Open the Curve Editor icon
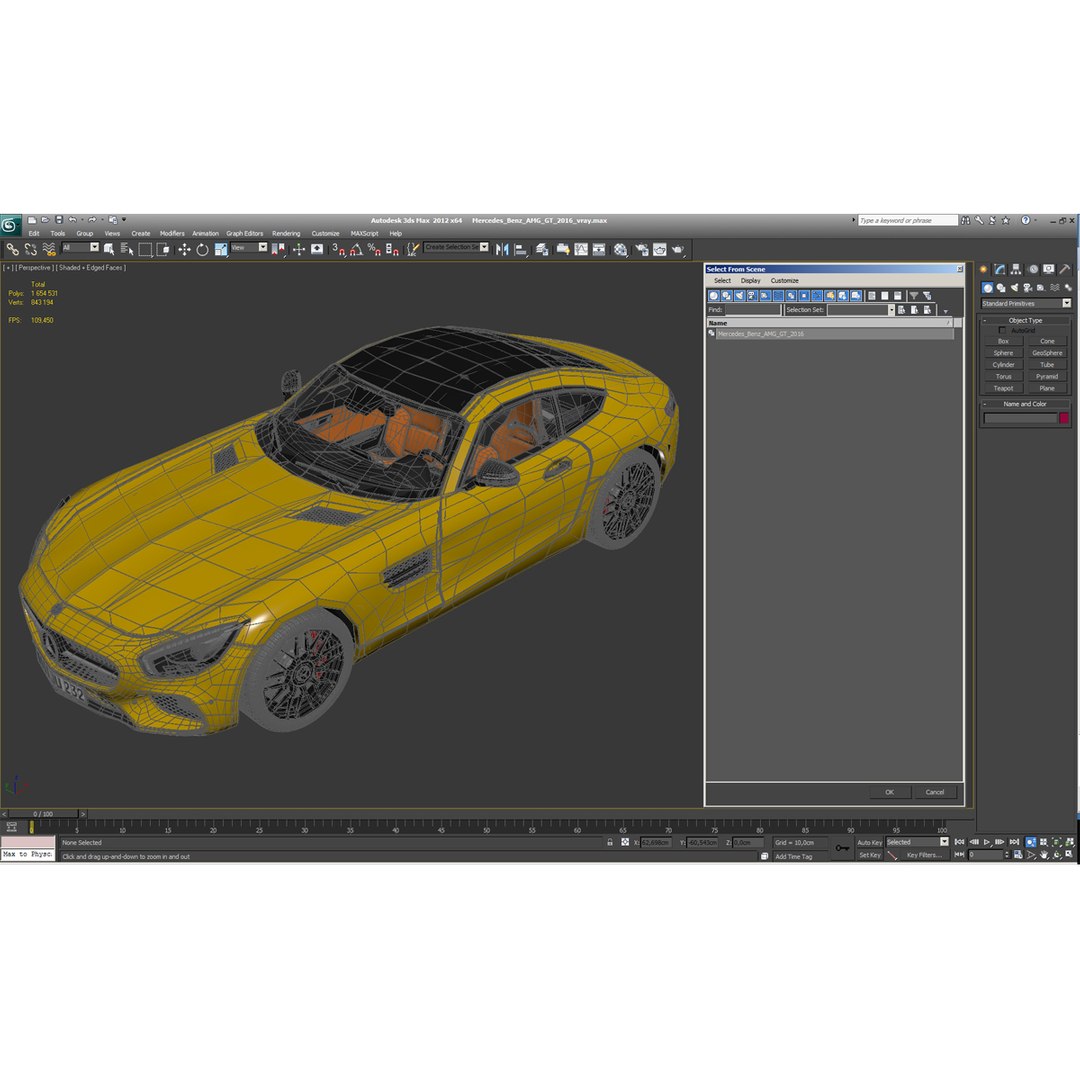 coord(581,249)
